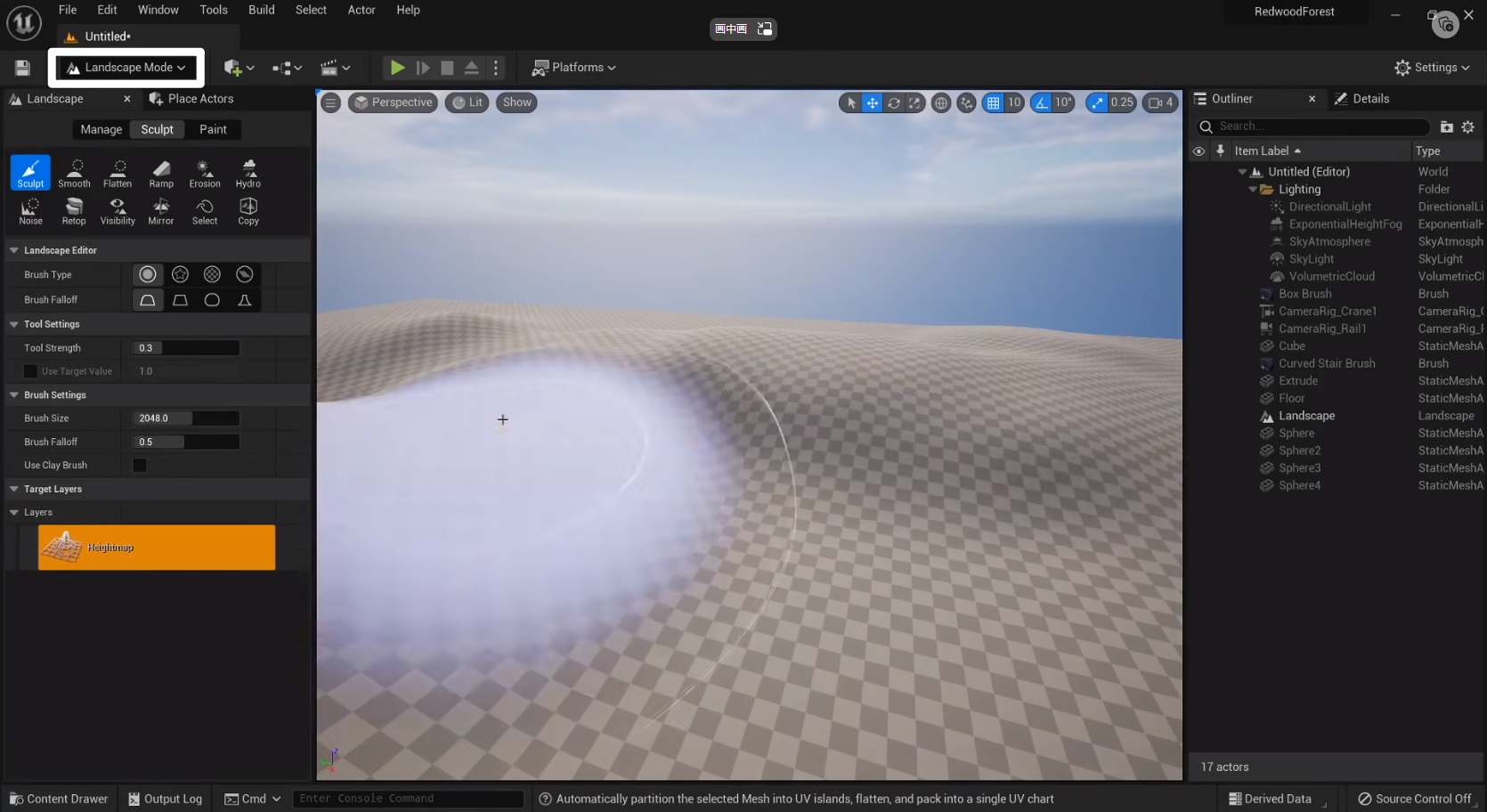1487x812 pixels.
Task: Click the Eject button in the toolbar
Action: pyautogui.click(x=472, y=68)
